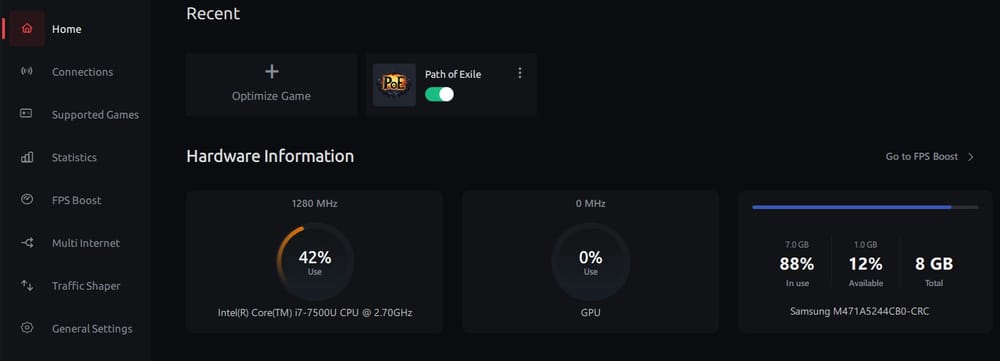Image resolution: width=1000 pixels, height=361 pixels.
Task: Switch to the Statistics section label
Action: click(74, 158)
